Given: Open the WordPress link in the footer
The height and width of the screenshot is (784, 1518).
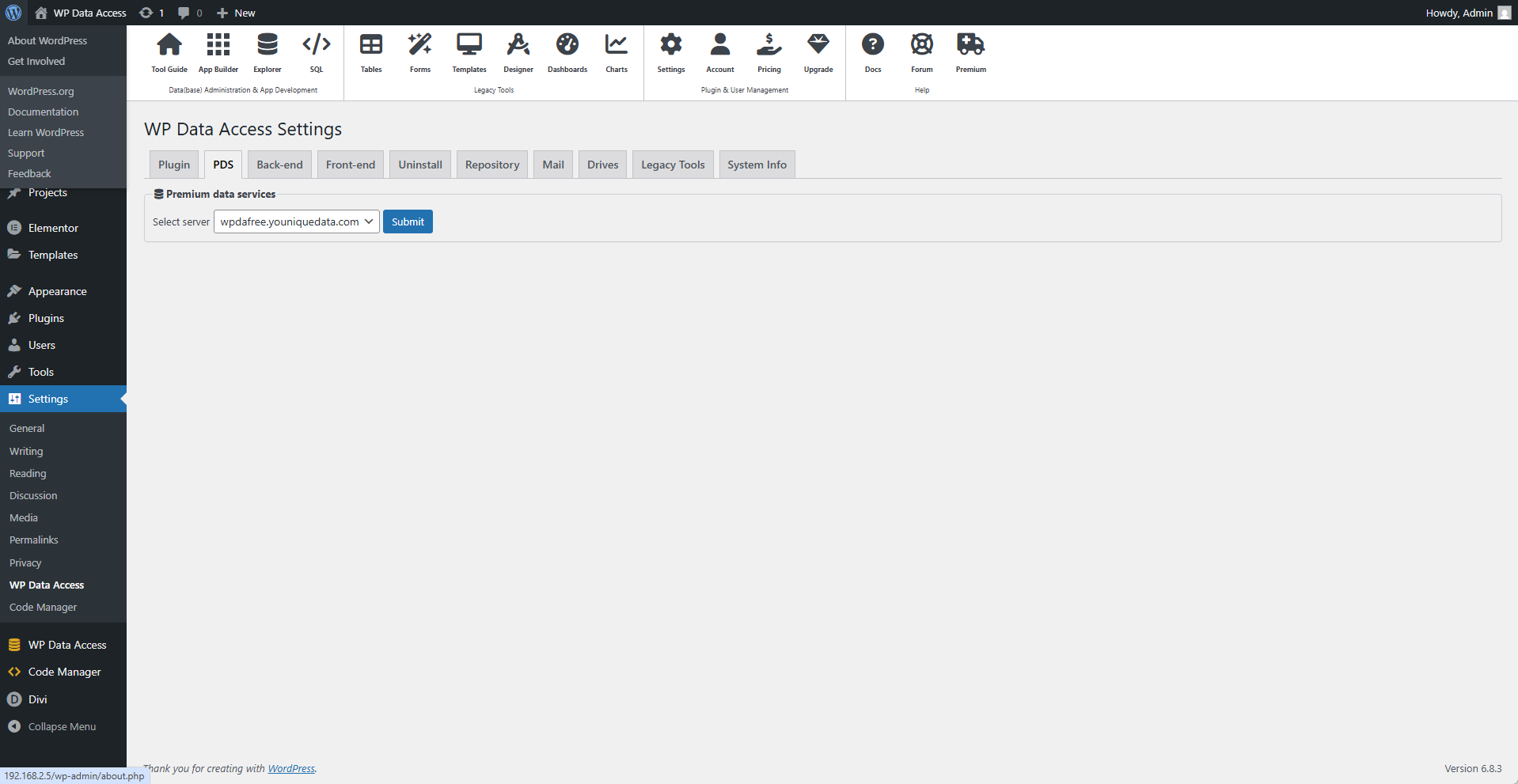Looking at the screenshot, I should 291,768.
